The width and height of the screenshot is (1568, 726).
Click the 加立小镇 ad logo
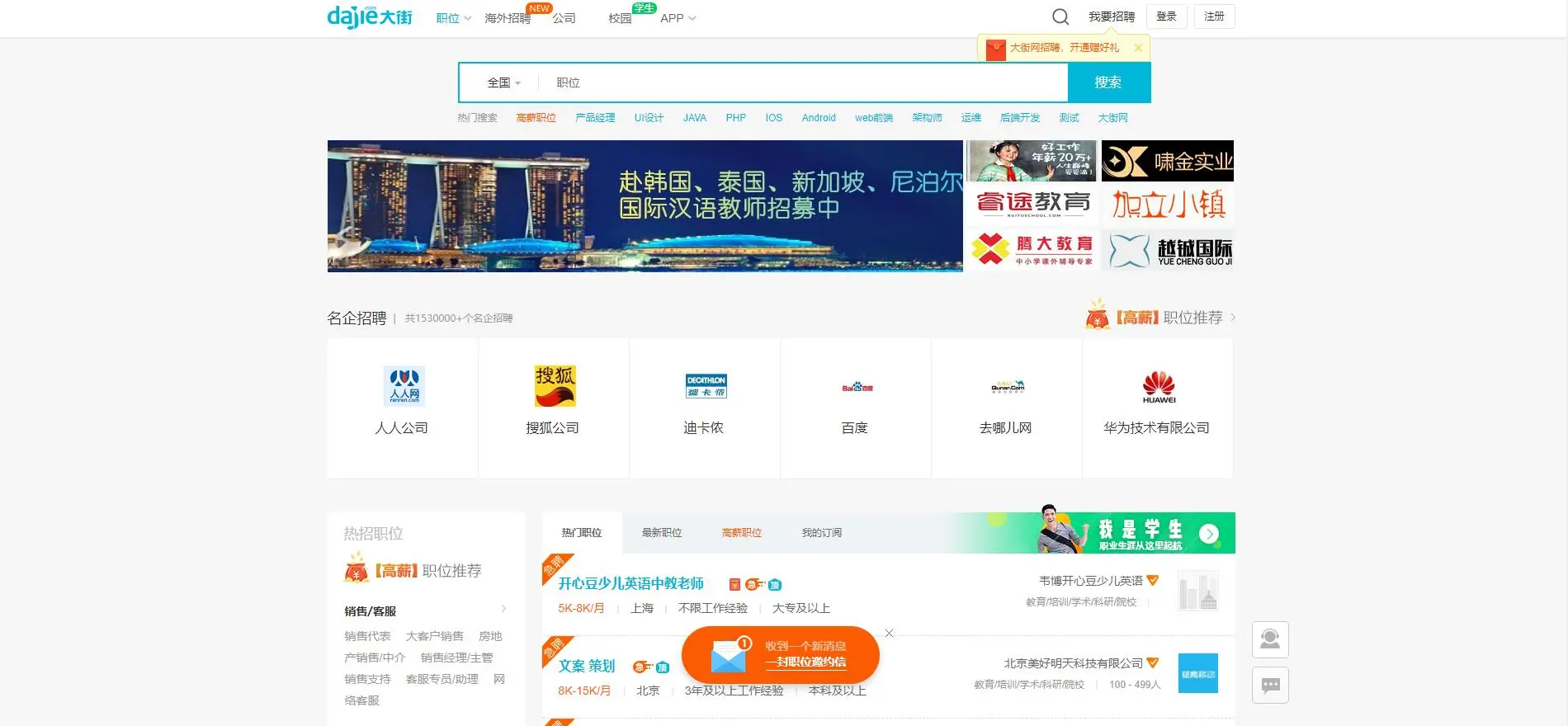pos(1168,205)
